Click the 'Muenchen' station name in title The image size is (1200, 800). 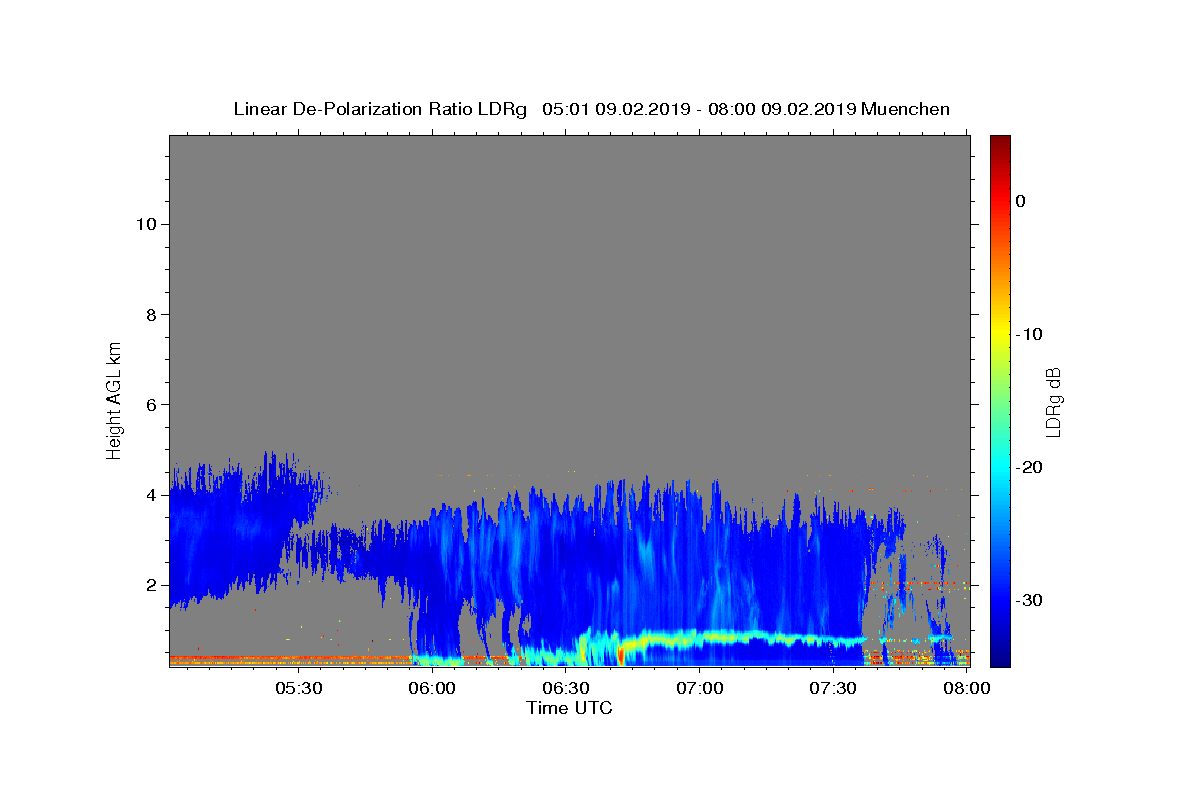[x=905, y=109]
